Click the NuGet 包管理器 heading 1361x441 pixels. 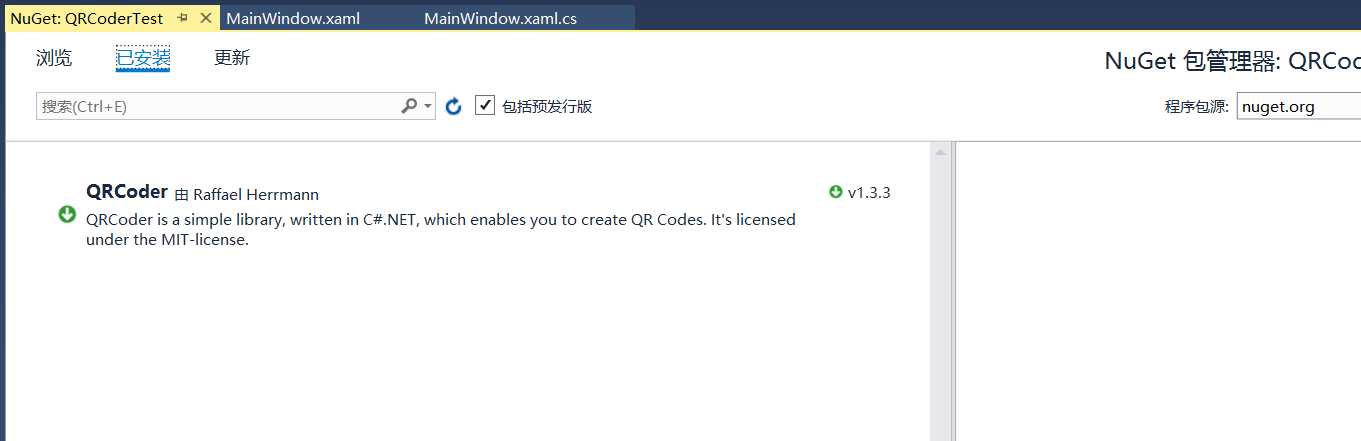(x=1233, y=61)
